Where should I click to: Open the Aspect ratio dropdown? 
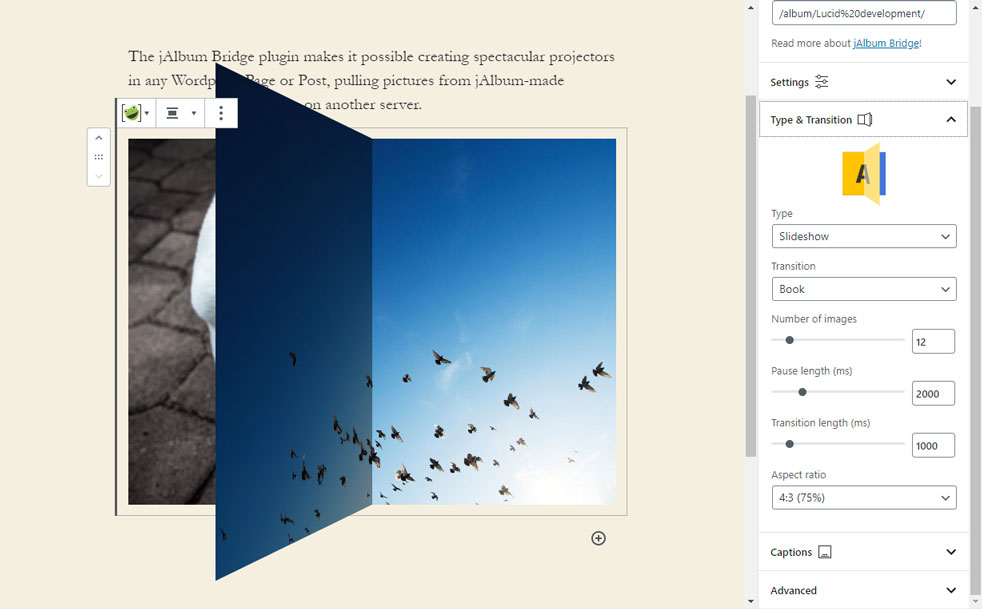pyautogui.click(x=863, y=497)
